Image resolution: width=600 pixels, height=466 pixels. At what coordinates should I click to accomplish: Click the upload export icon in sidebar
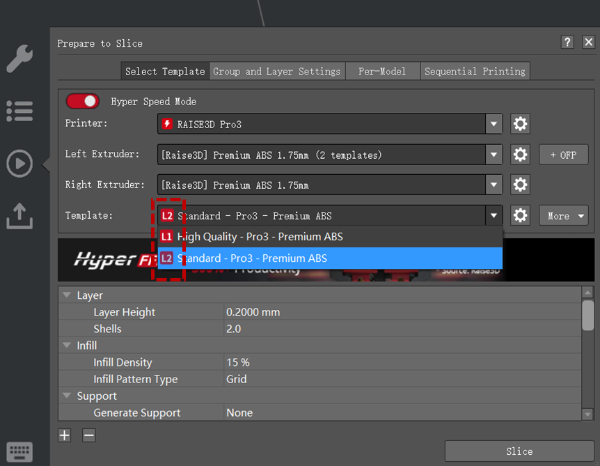pyautogui.click(x=20, y=216)
